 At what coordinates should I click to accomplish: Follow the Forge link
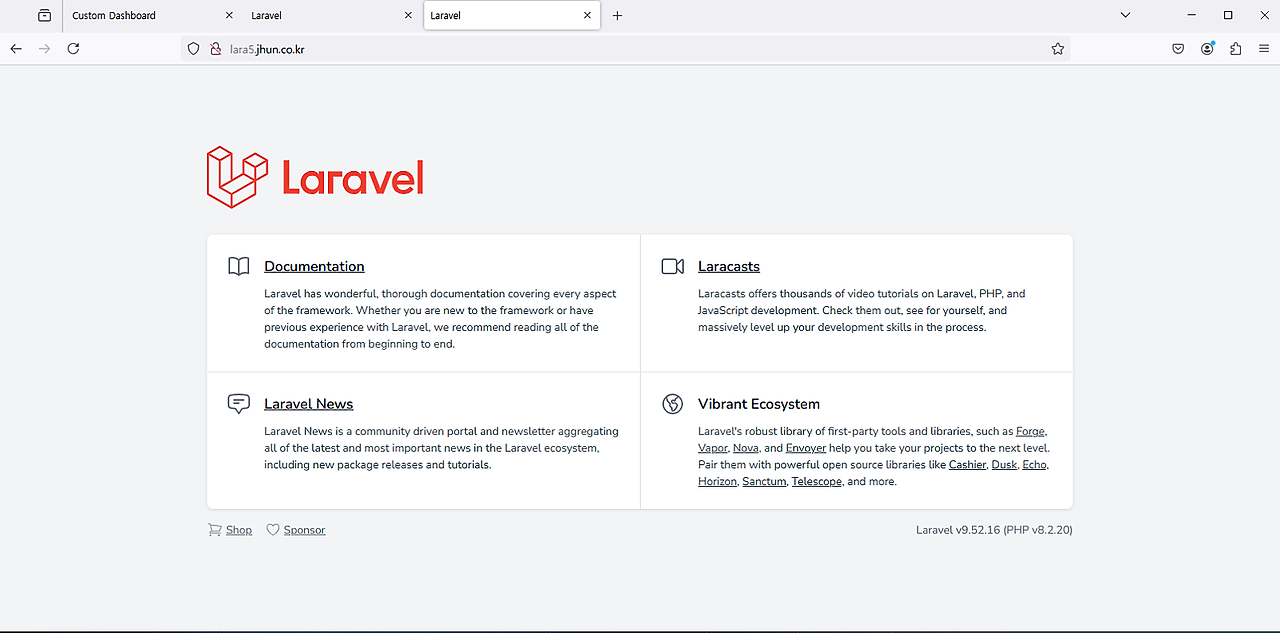pos(1030,432)
